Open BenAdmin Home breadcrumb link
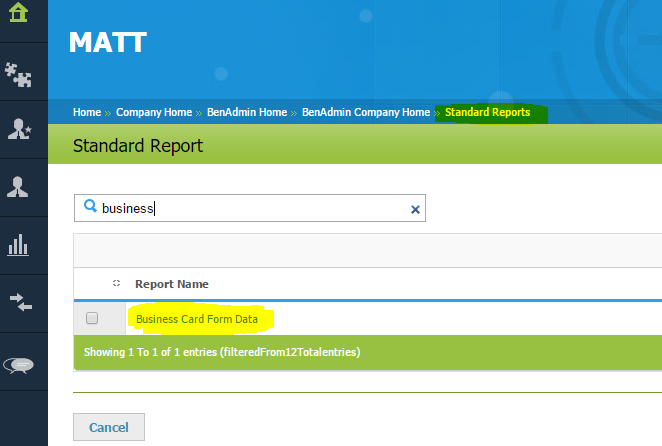 [246, 113]
